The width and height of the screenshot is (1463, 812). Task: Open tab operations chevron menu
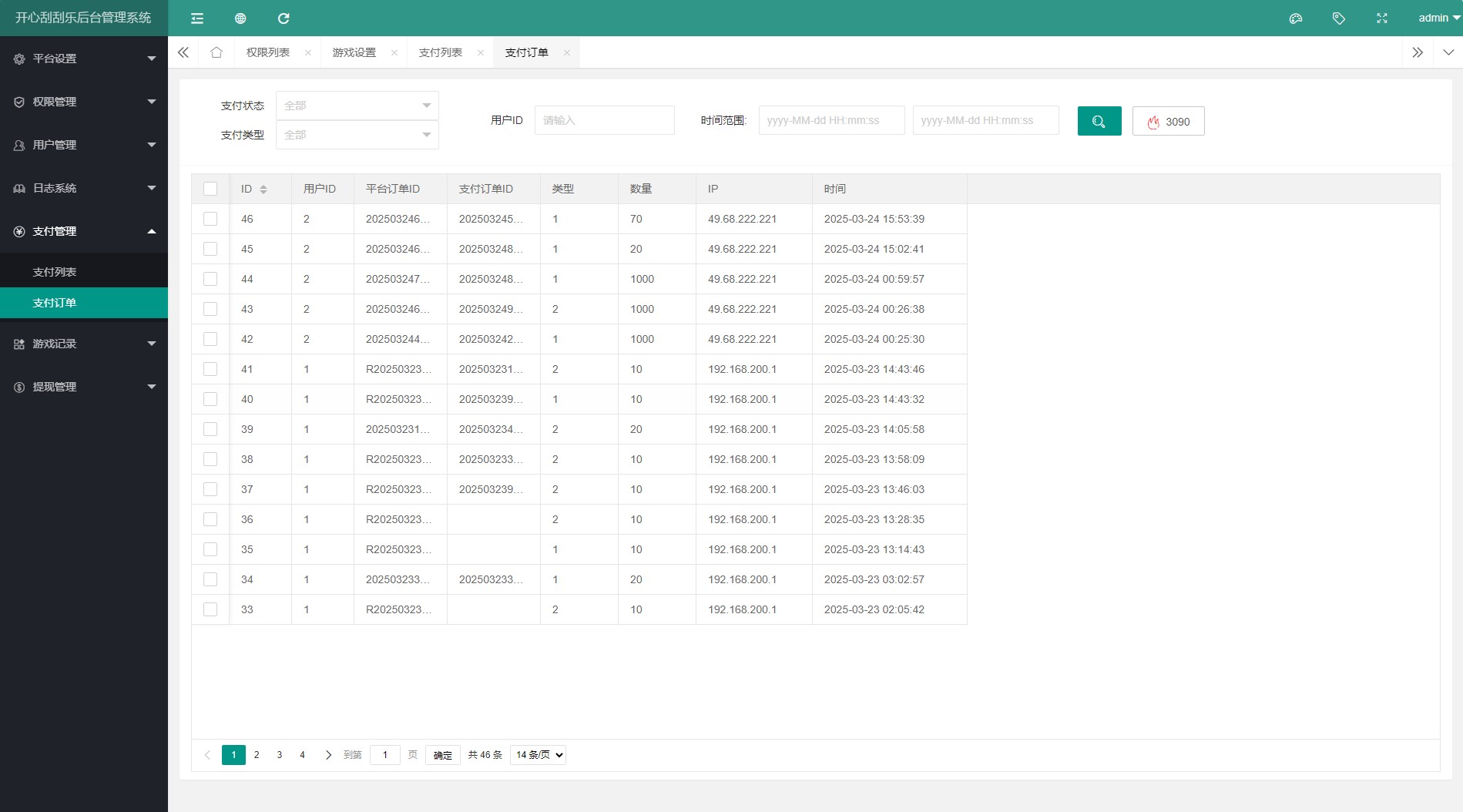(x=1448, y=52)
